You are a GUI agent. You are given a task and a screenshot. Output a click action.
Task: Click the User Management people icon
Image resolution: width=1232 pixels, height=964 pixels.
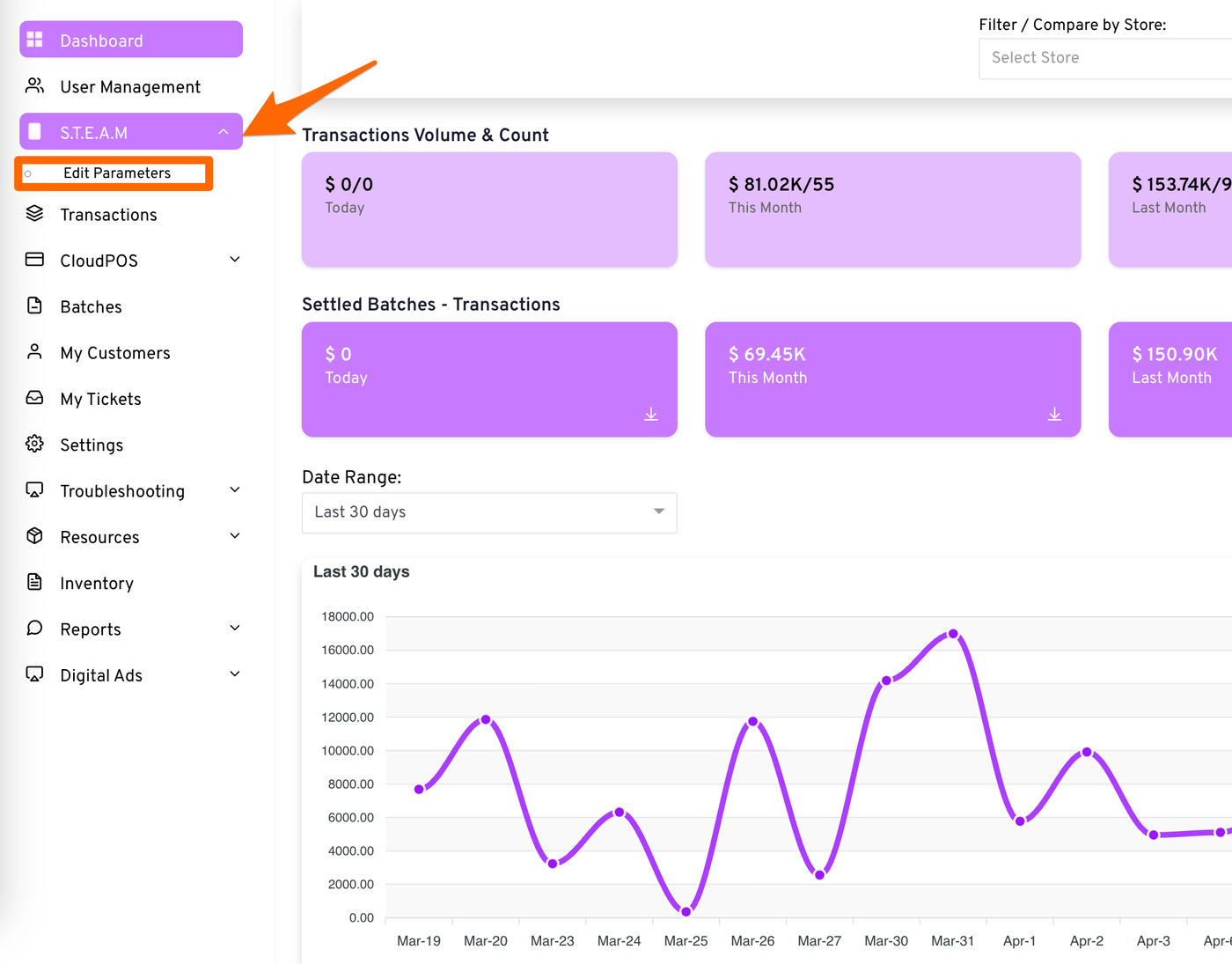35,85
